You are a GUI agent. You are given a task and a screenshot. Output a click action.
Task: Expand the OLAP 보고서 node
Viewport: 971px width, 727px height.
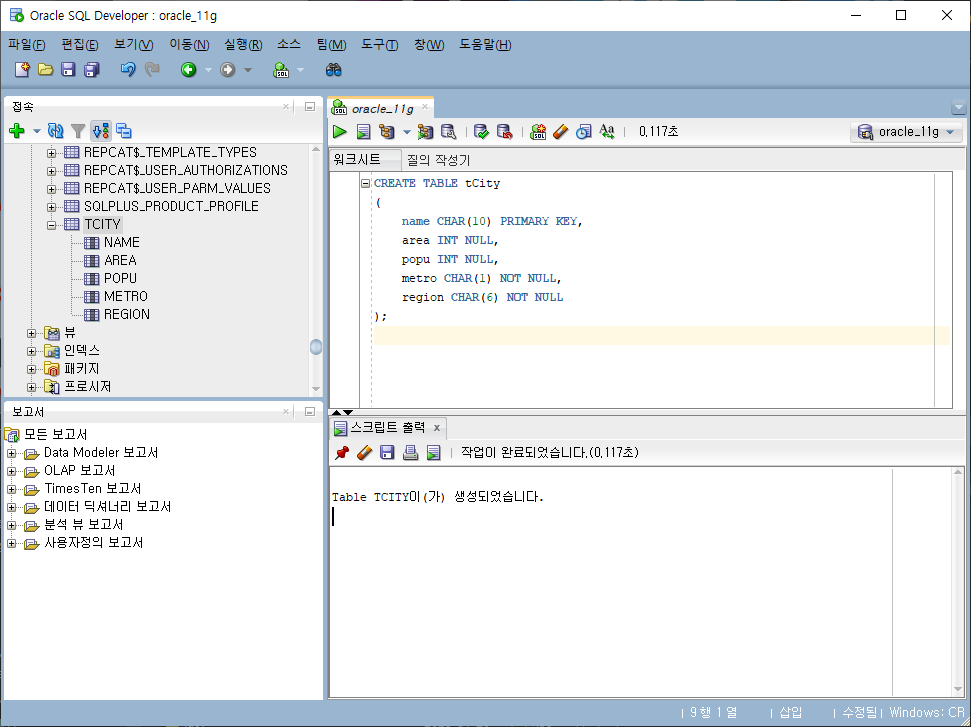coord(11,471)
